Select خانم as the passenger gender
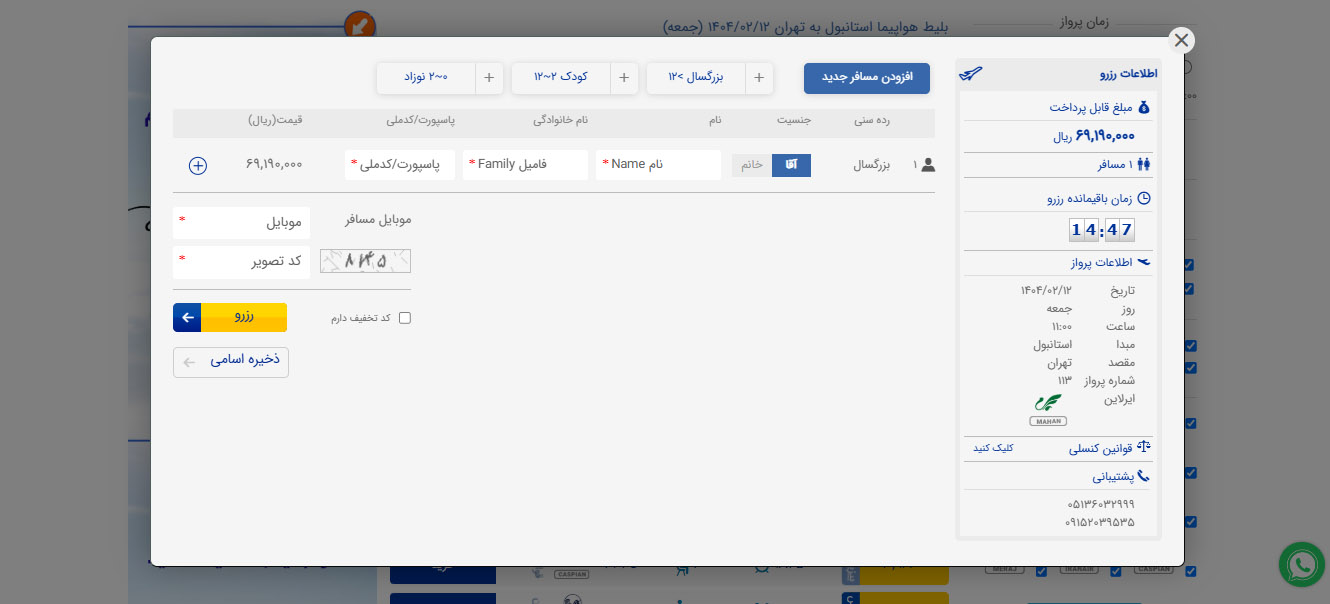This screenshot has width=1330, height=604. click(751, 165)
